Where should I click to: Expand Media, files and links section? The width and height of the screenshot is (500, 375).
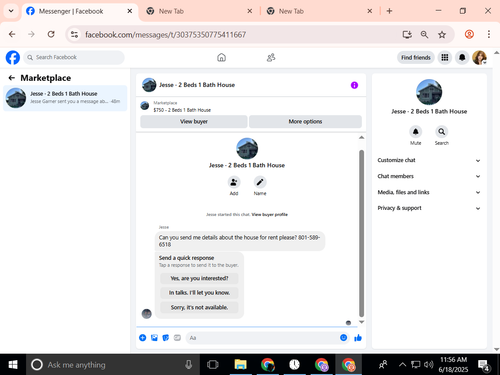(x=429, y=192)
